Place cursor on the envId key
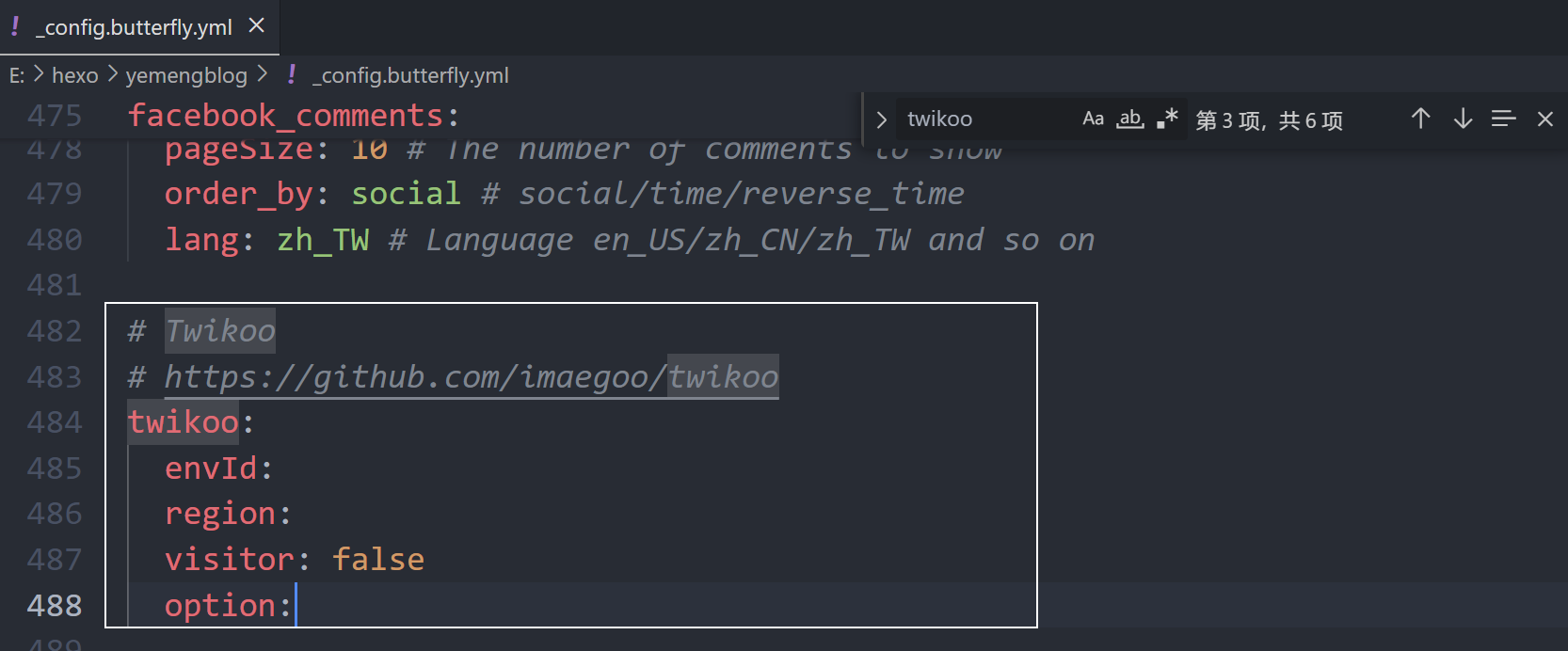 (211, 468)
